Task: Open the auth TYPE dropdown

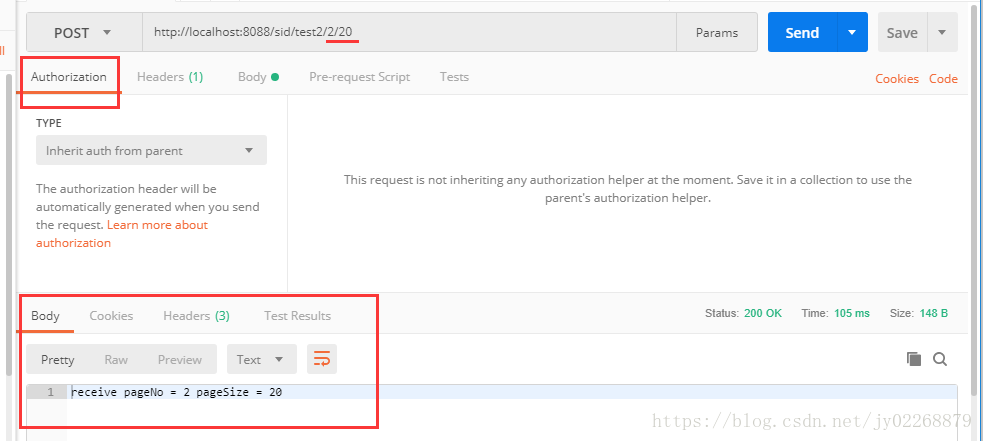Action: [x=151, y=151]
